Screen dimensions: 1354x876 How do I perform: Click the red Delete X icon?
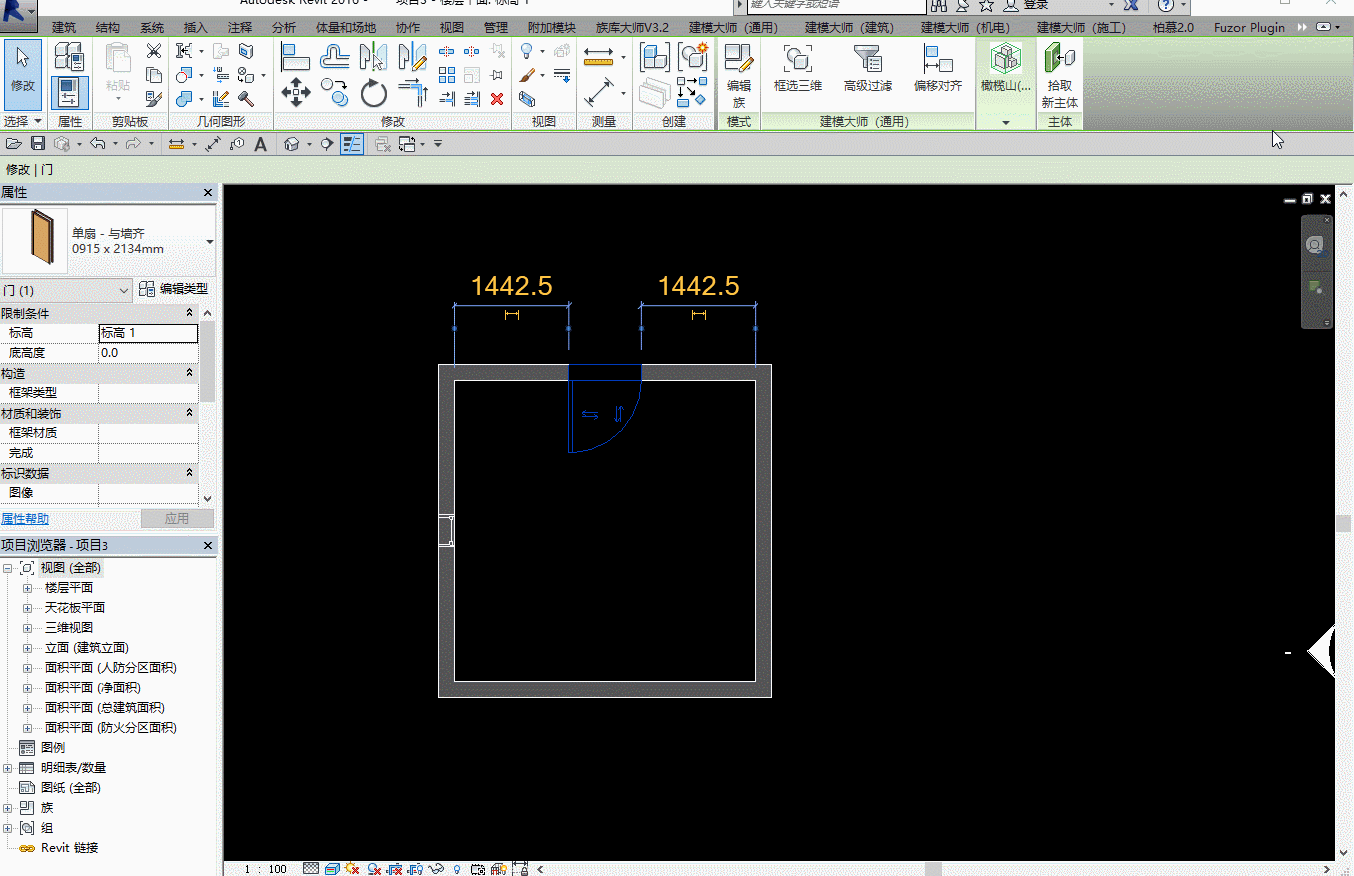coord(497,98)
